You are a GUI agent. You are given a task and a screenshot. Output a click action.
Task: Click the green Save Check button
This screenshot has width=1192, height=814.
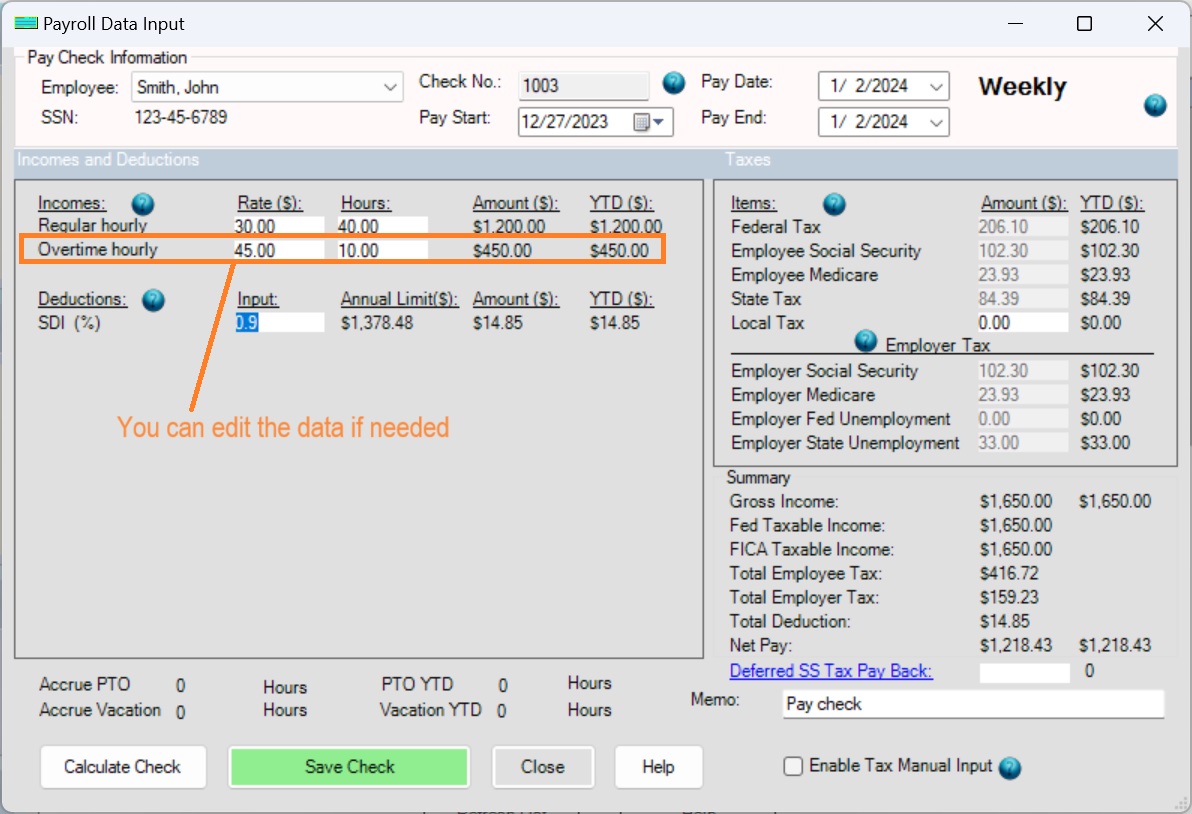click(349, 767)
